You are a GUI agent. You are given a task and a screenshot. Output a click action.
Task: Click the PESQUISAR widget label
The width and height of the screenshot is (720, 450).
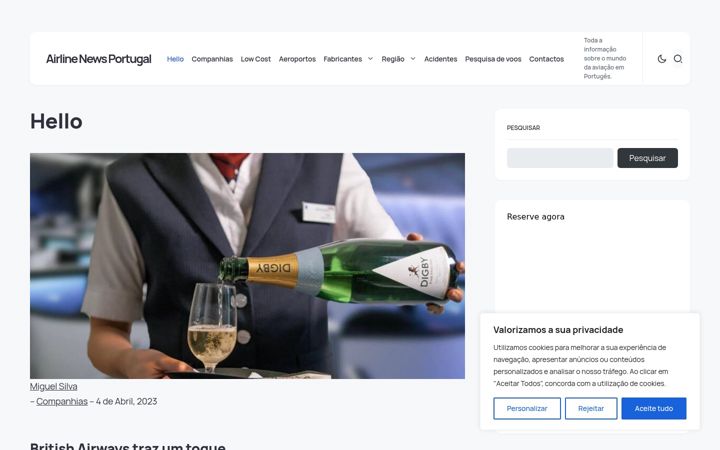pyautogui.click(x=523, y=128)
